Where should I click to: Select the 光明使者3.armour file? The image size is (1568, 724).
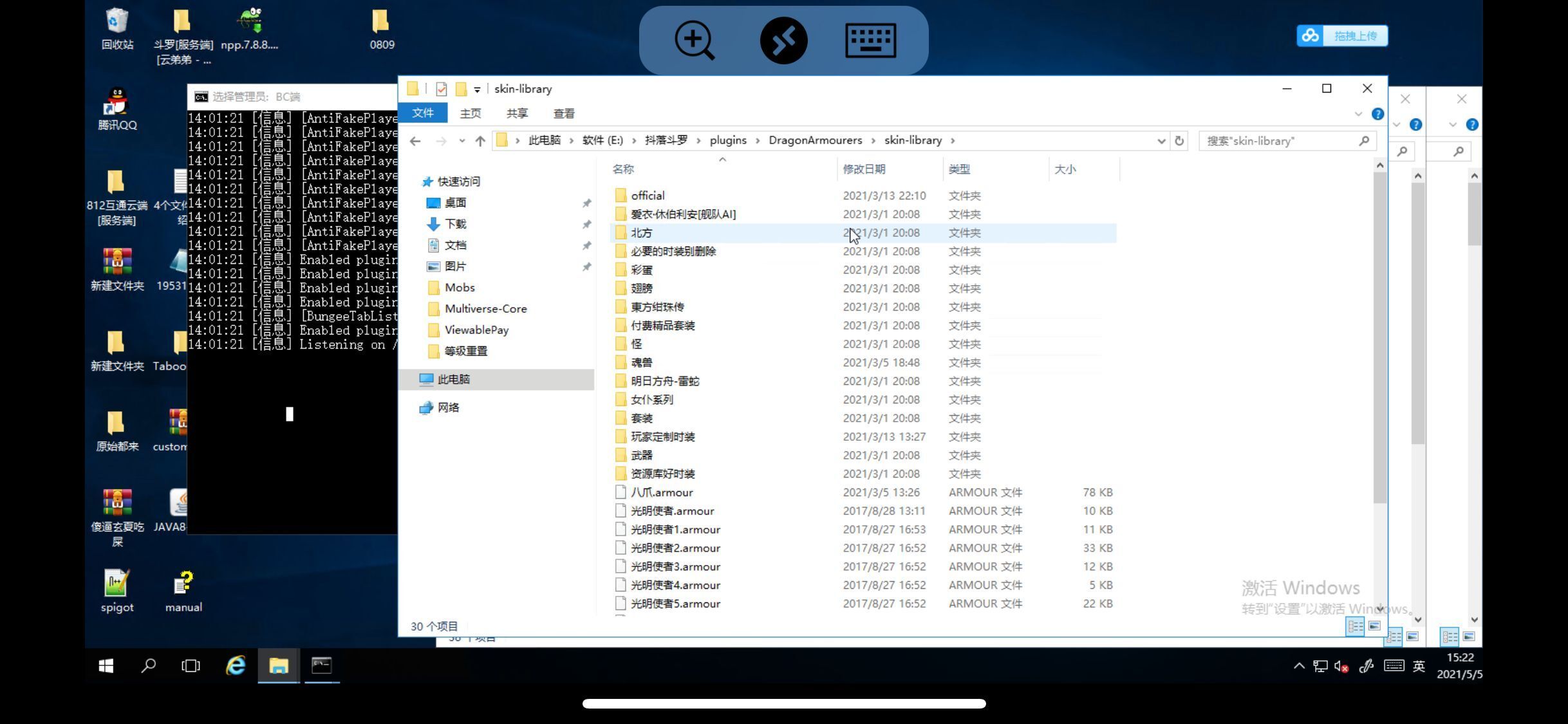point(863,567)
